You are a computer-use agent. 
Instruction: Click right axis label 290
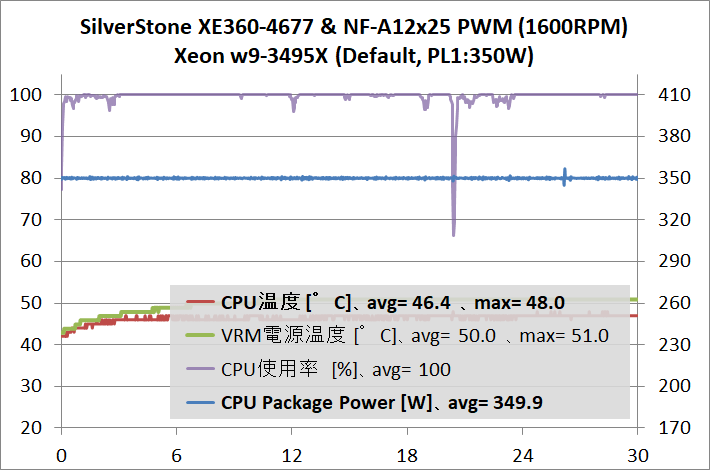point(674,261)
